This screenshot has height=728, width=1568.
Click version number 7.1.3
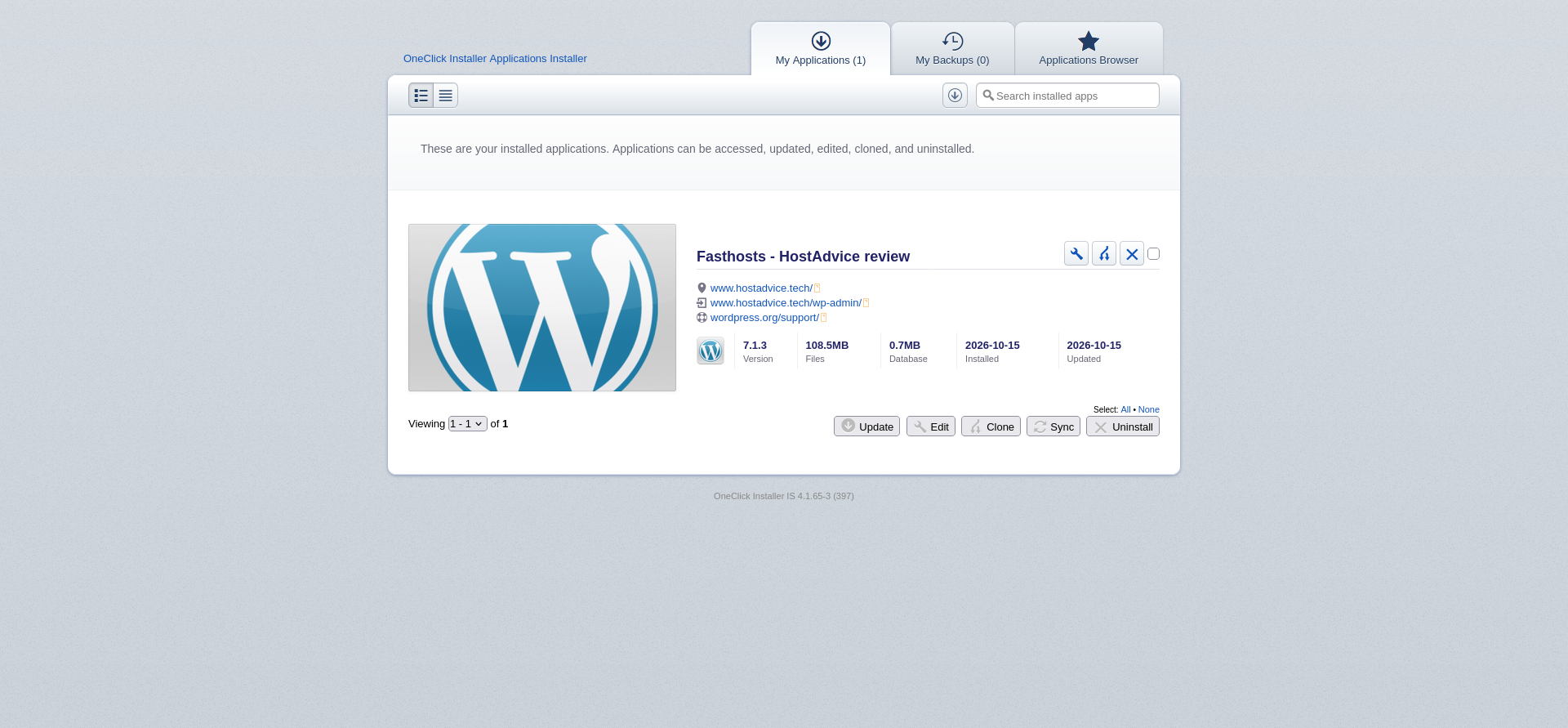[x=755, y=346]
